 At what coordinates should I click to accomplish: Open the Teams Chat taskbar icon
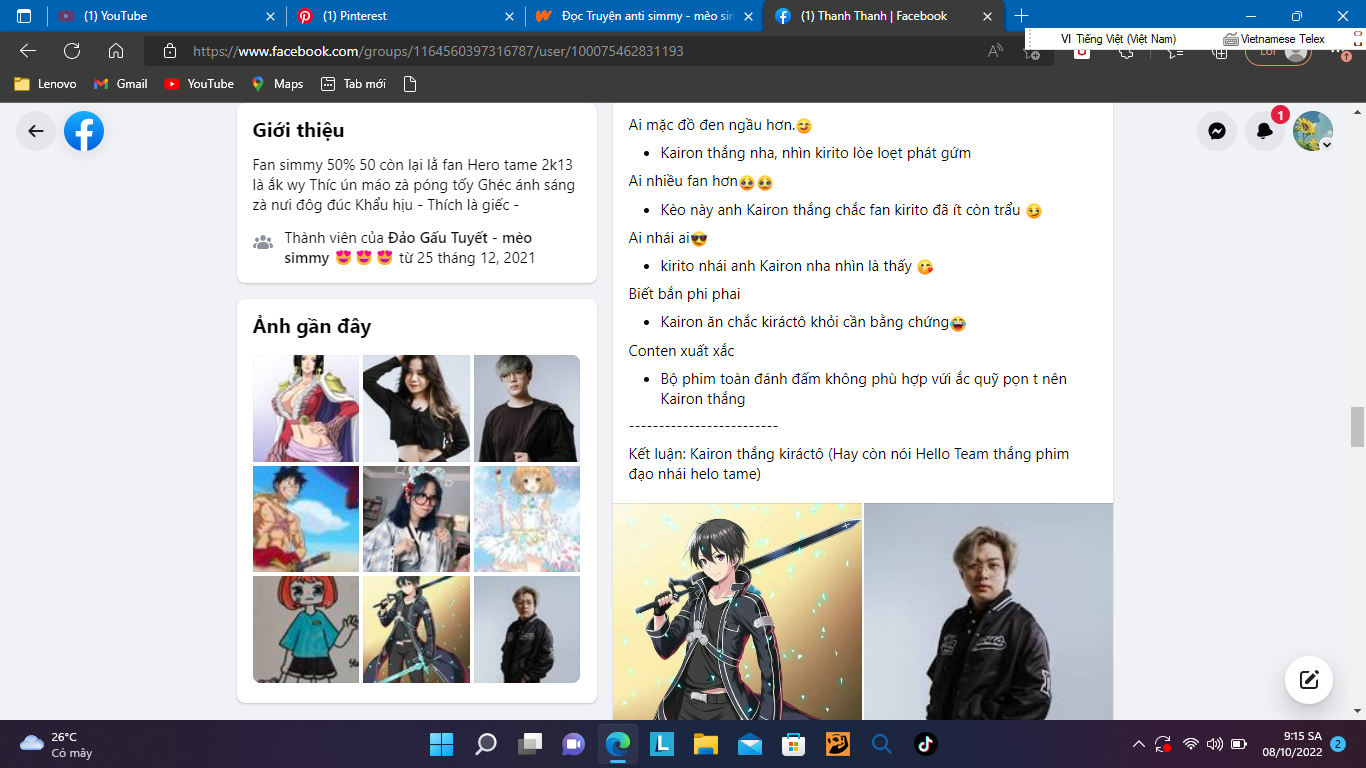tap(573, 744)
